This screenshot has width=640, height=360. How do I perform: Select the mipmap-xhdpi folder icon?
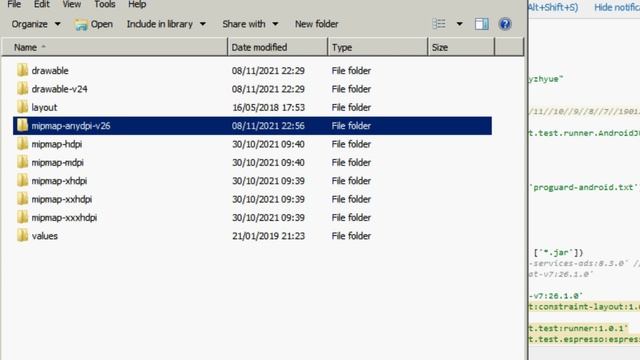click(x=22, y=180)
